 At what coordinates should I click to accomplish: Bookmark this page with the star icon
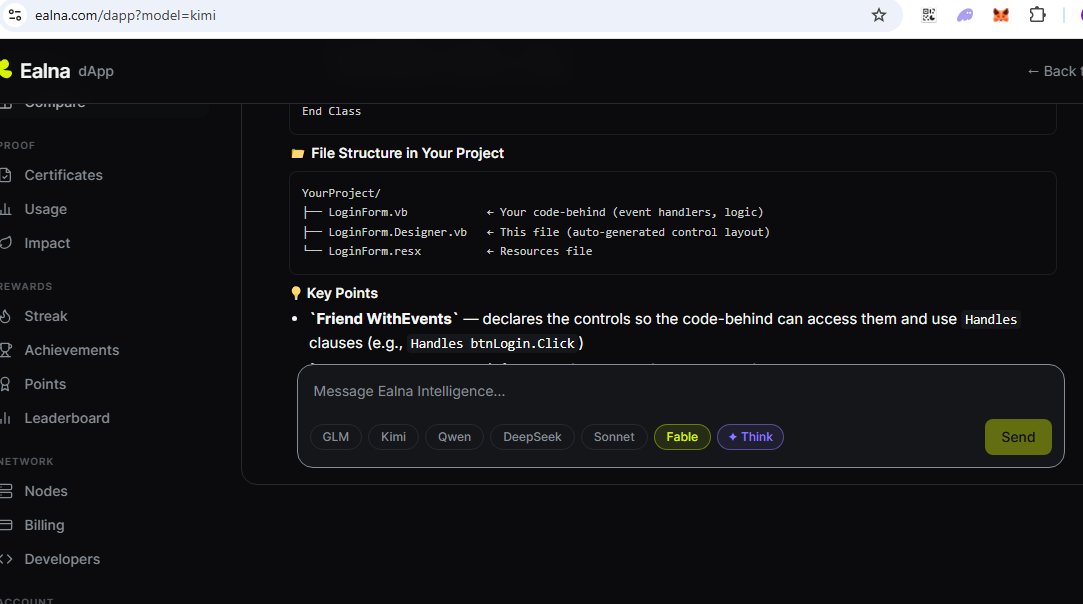[x=879, y=15]
